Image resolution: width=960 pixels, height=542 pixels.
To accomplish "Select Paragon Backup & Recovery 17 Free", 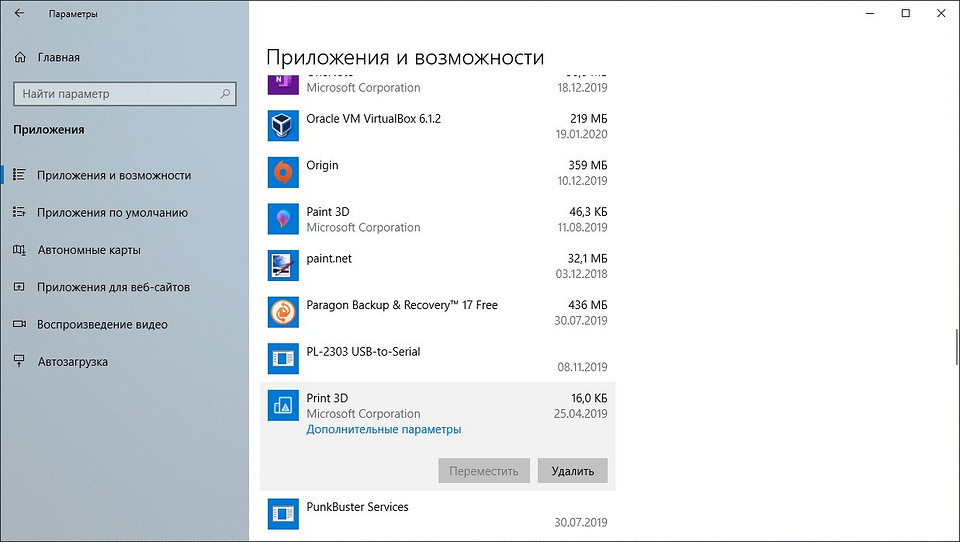I will [402, 305].
